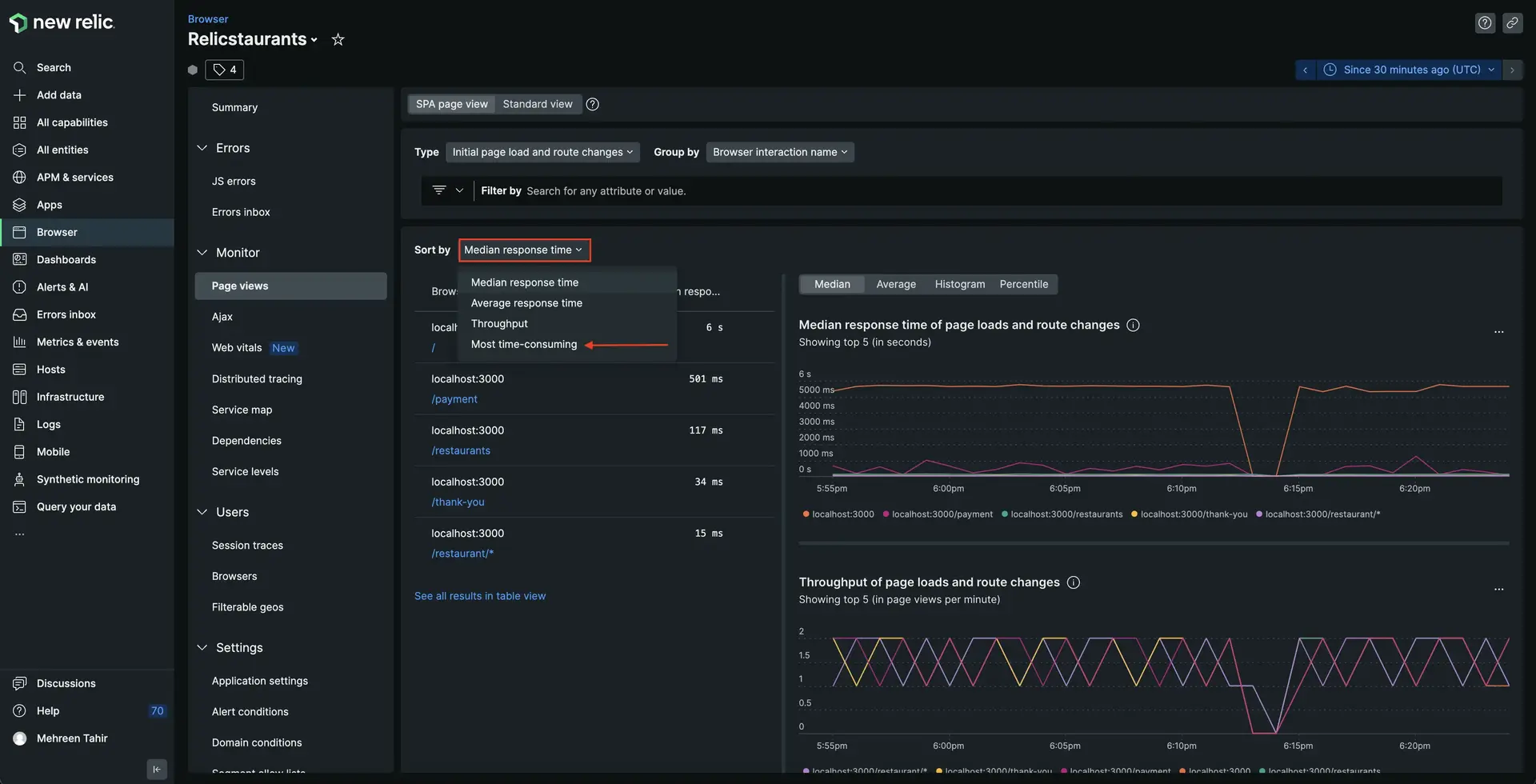Image resolution: width=1536 pixels, height=784 pixels.
Task: Click help icon next to Standard view
Action: click(x=593, y=104)
